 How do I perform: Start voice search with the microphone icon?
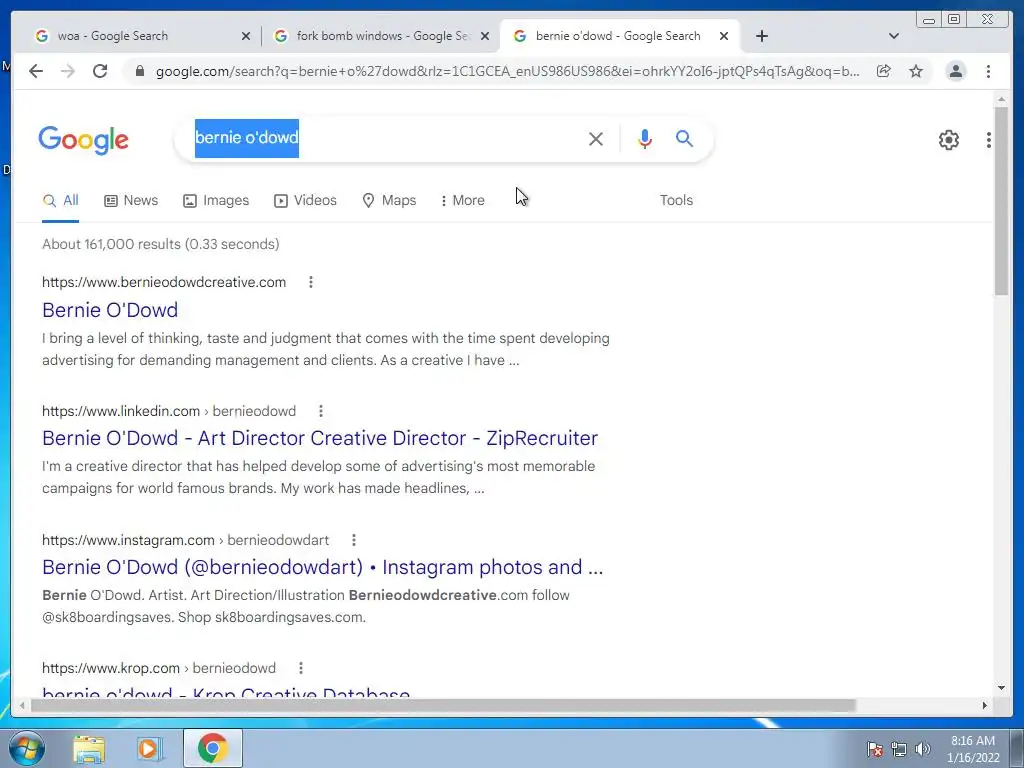click(645, 138)
